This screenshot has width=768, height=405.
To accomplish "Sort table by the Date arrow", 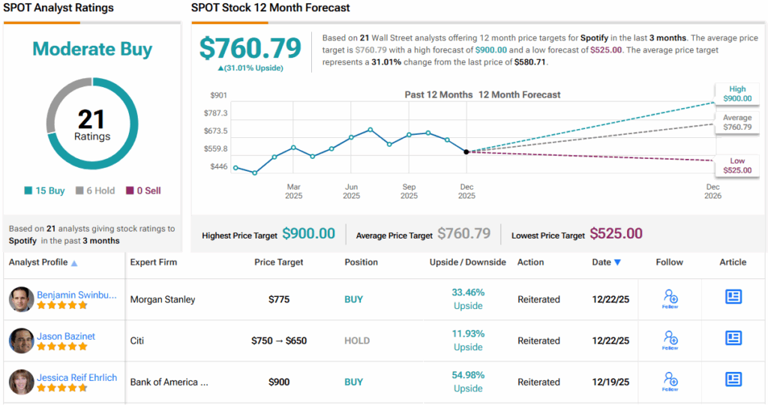I will click(617, 263).
